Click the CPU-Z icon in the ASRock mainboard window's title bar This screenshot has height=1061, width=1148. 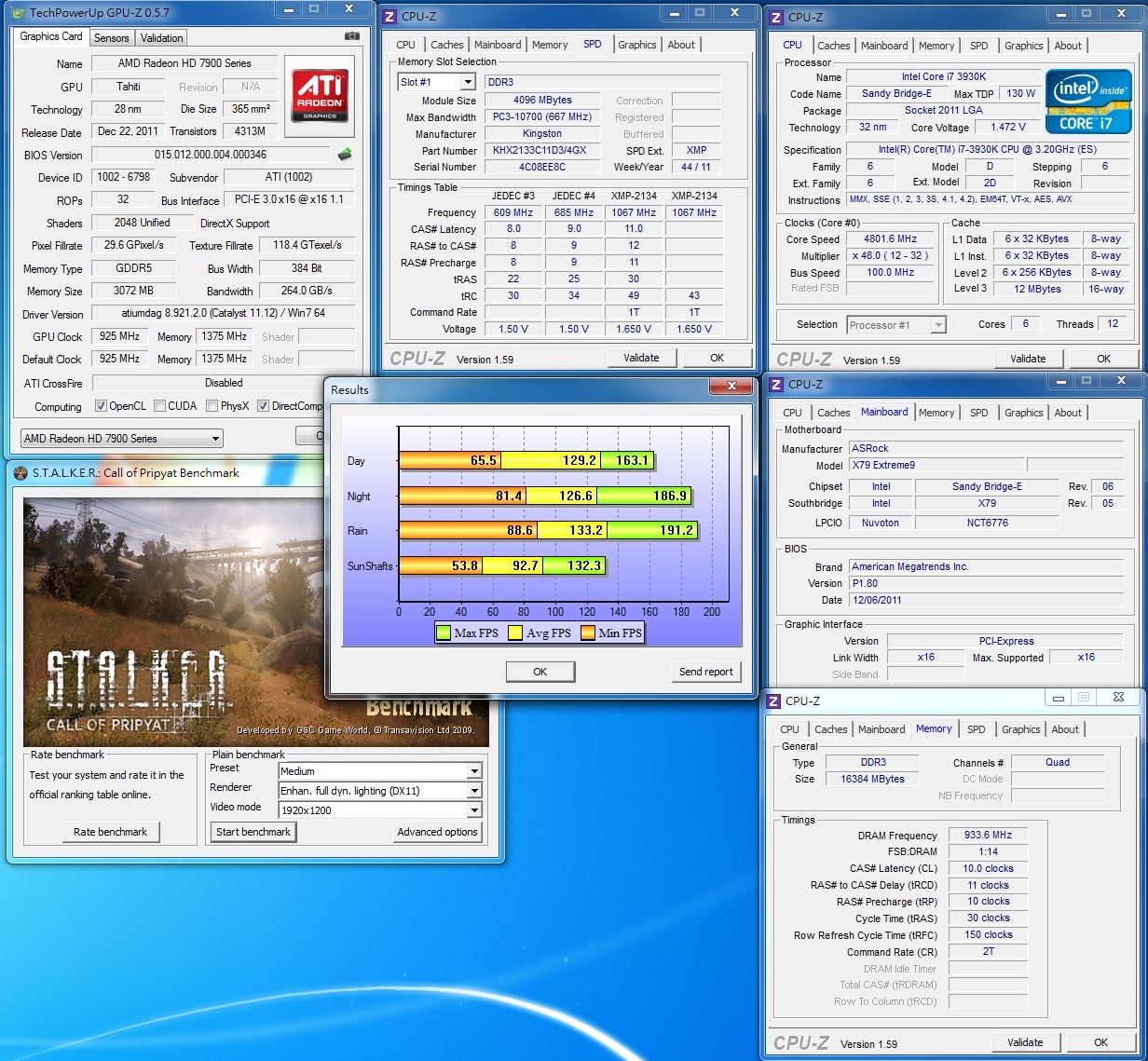coord(775,384)
